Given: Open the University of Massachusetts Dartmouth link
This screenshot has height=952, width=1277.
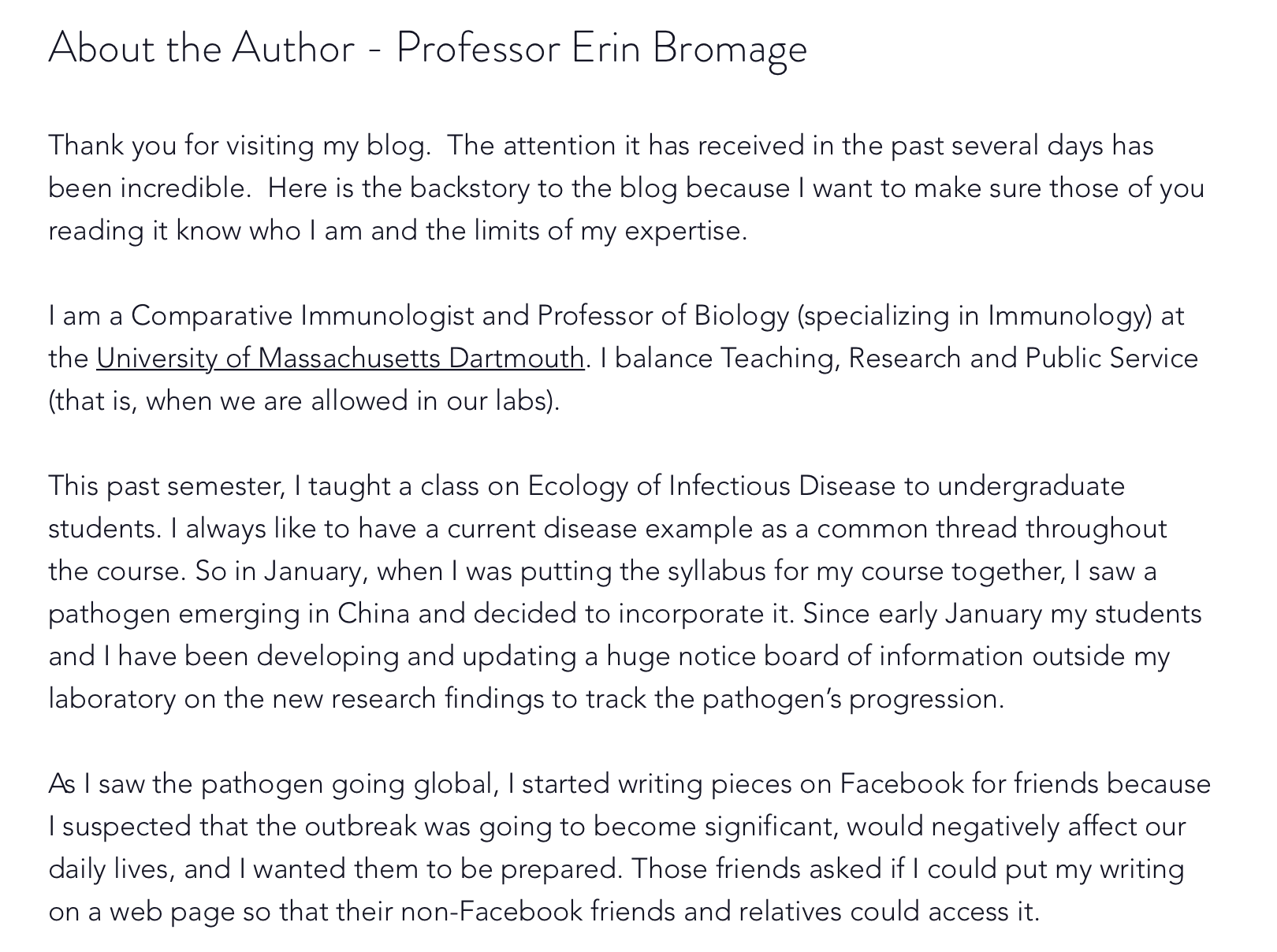Looking at the screenshot, I should click(340, 358).
